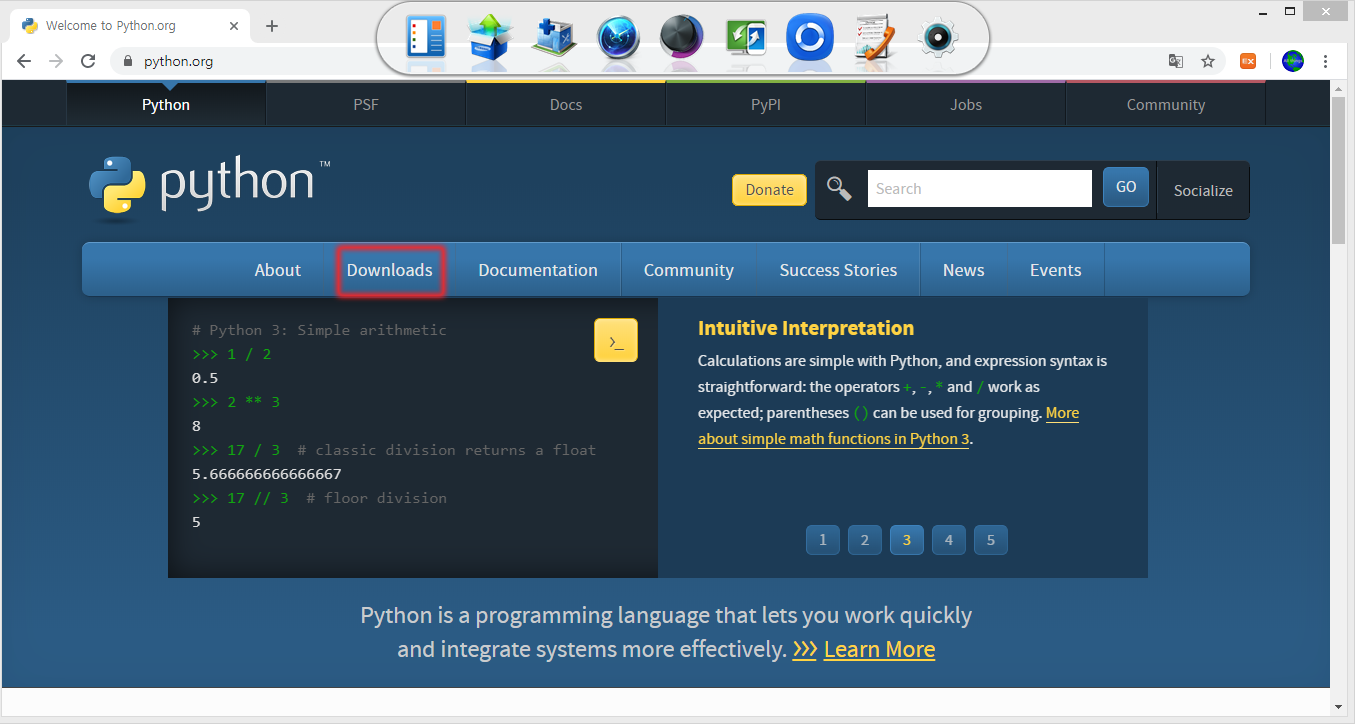
Task: Click the vertical scrollbar up arrow
Action: (x=1338, y=89)
